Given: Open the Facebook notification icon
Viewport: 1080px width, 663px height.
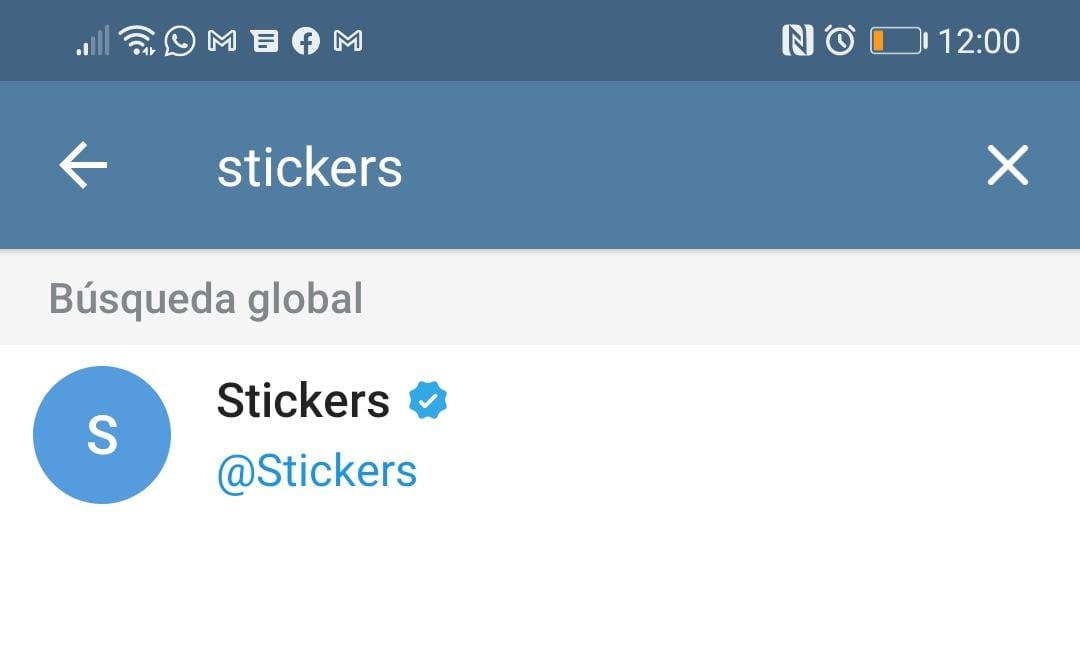Looking at the screenshot, I should pos(306,41).
